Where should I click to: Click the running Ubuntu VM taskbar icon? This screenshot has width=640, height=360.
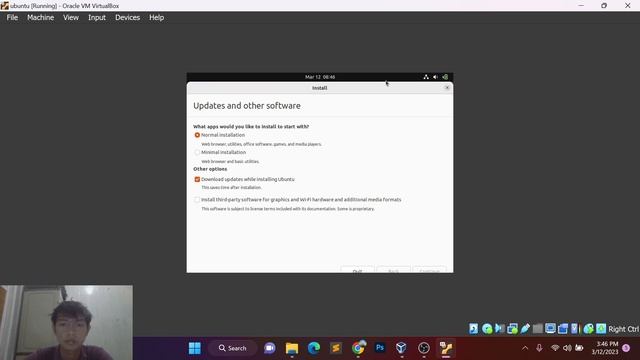[446, 348]
